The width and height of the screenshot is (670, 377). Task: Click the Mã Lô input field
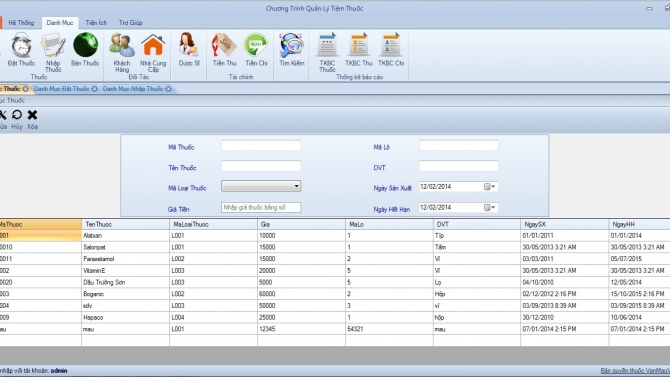(x=459, y=145)
